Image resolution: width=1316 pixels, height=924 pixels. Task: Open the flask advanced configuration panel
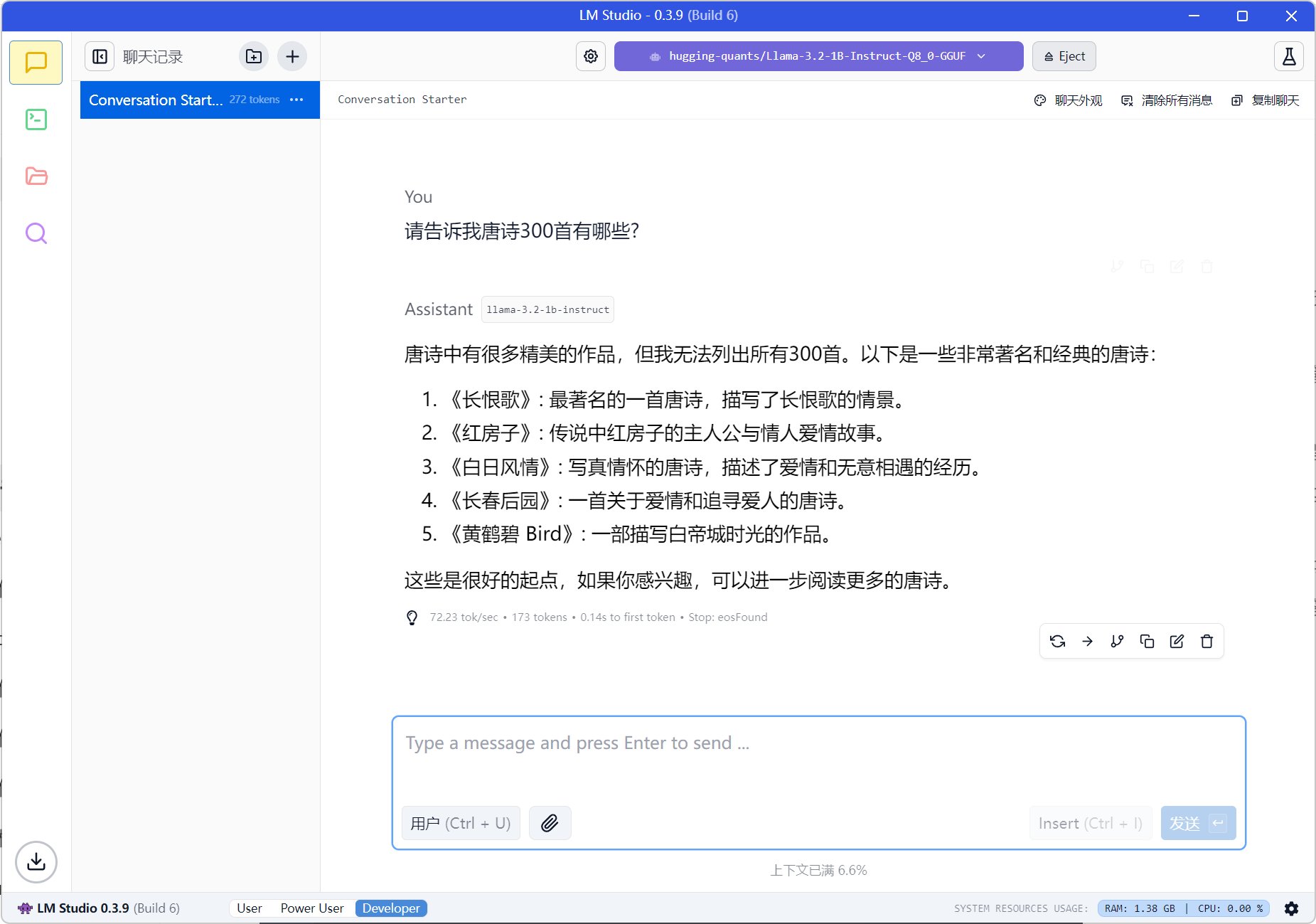point(1289,56)
